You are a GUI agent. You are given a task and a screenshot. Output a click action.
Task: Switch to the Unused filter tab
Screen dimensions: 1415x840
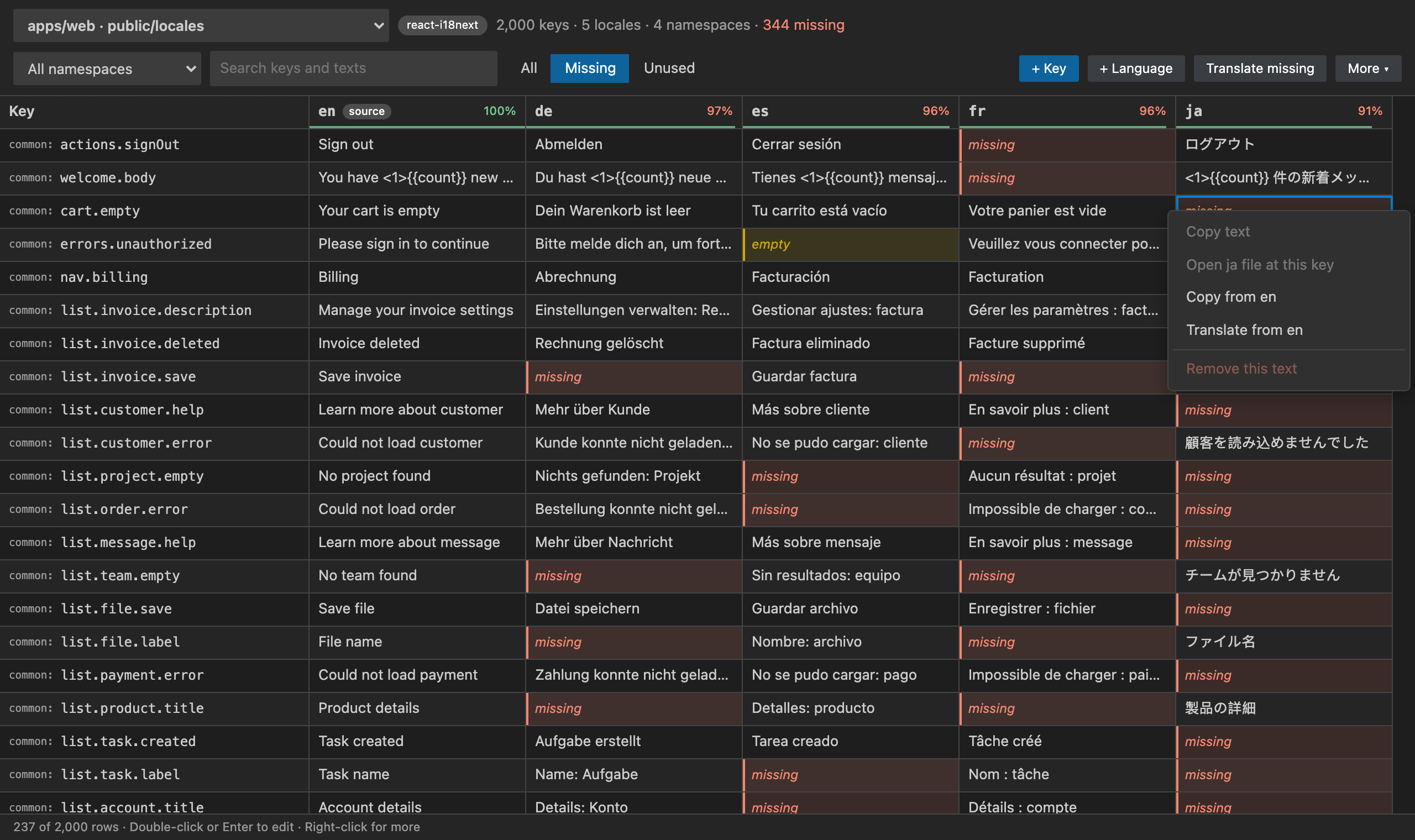tap(669, 68)
